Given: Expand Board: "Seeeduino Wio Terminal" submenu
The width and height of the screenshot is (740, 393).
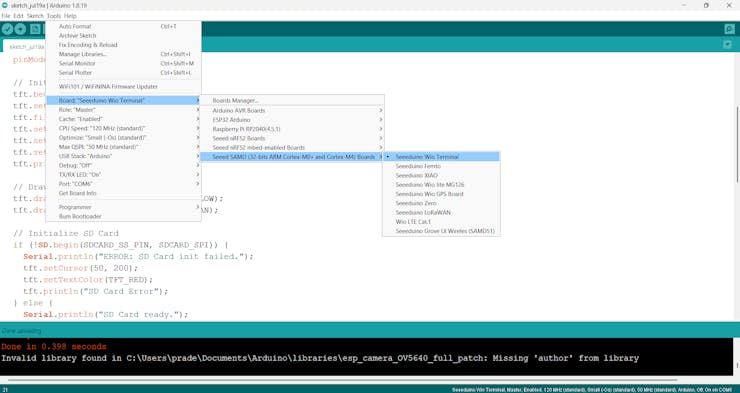Looking at the screenshot, I should pyautogui.click(x=123, y=100).
